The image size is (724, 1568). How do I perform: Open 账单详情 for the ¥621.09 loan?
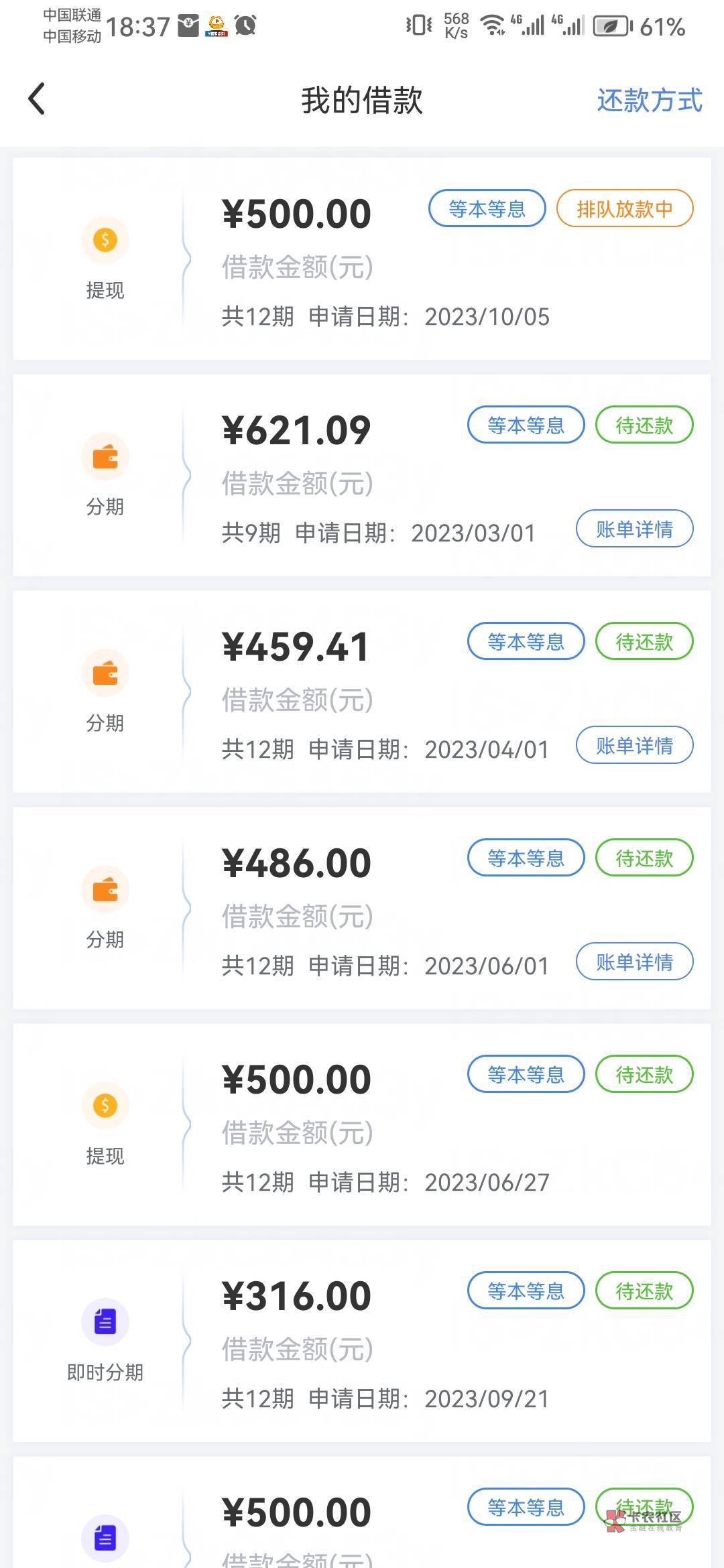click(634, 529)
